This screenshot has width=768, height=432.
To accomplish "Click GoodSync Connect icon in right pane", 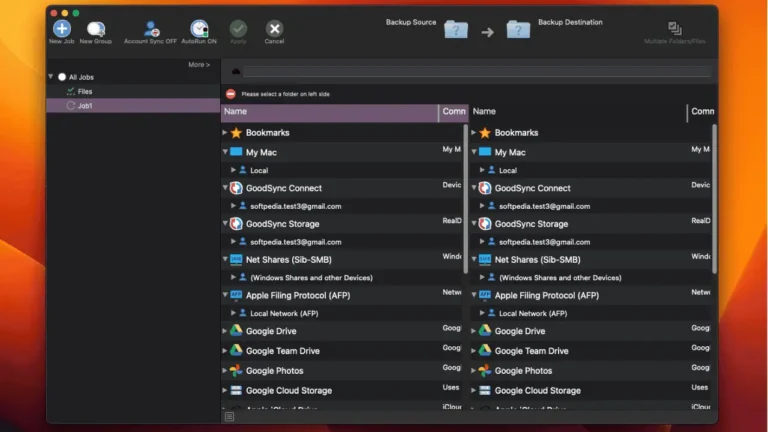I will (485, 188).
